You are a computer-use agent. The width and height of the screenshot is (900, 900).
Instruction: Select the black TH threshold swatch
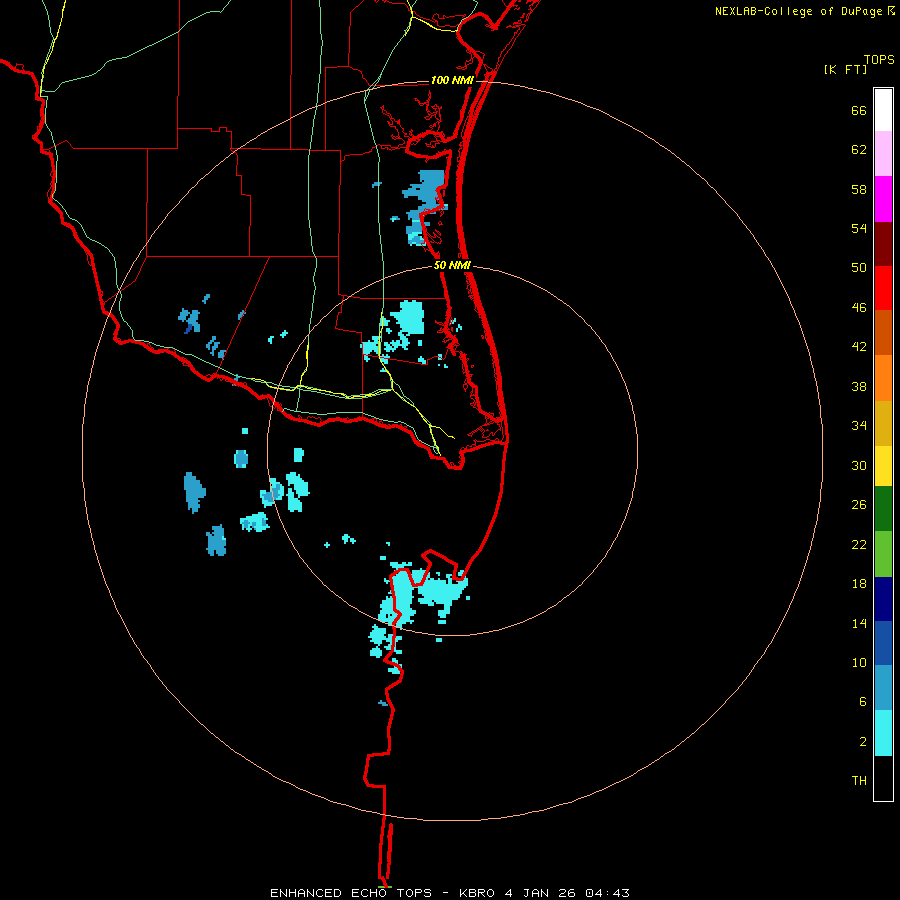point(883,778)
